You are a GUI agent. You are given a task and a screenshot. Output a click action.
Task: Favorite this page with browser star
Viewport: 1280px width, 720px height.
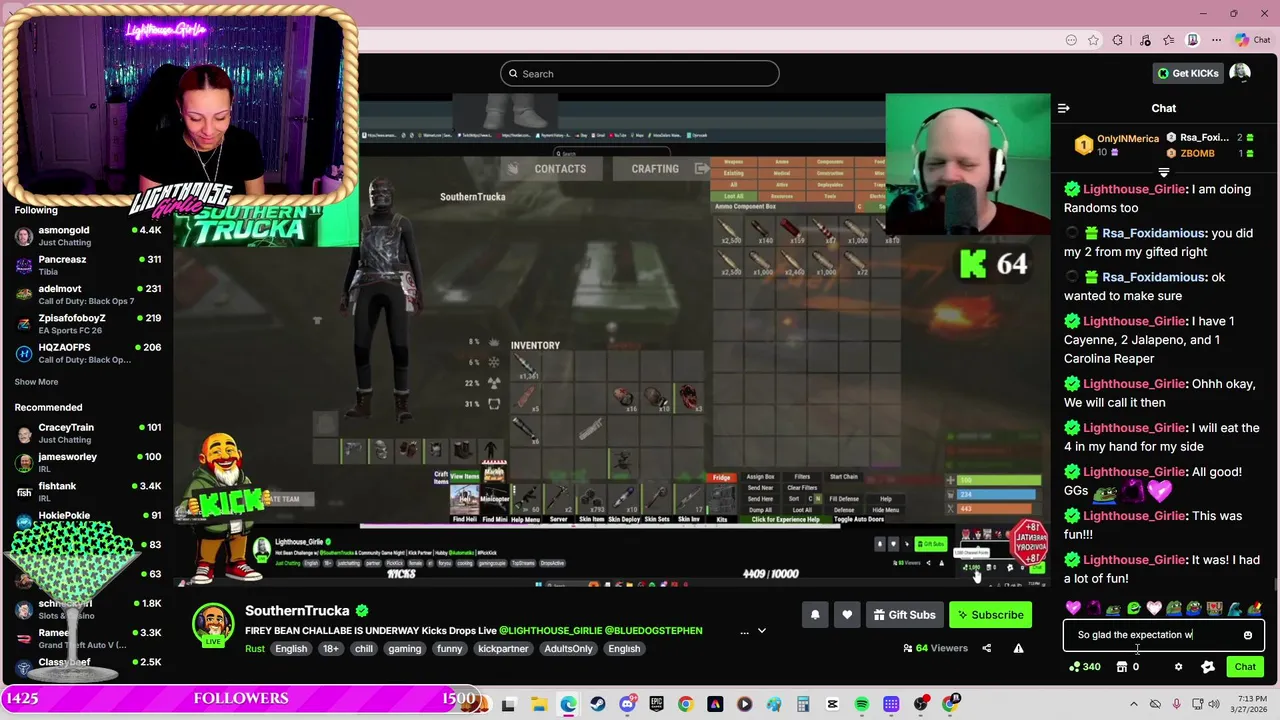point(1094,40)
